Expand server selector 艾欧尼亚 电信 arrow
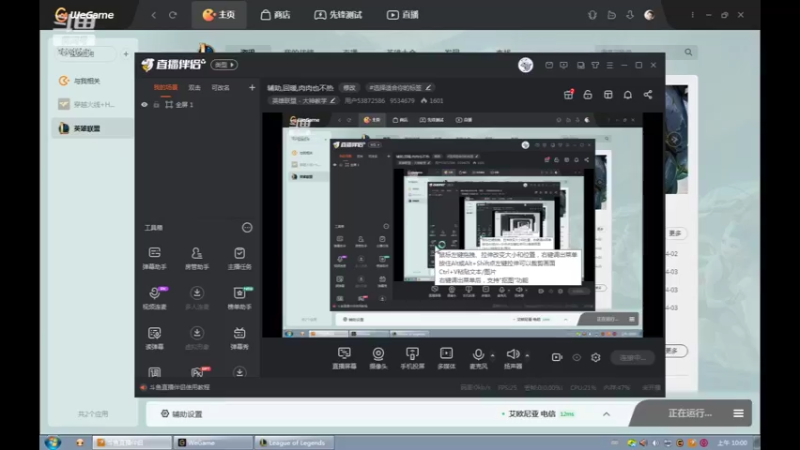Screen dimensions: 800x450 [606, 414]
